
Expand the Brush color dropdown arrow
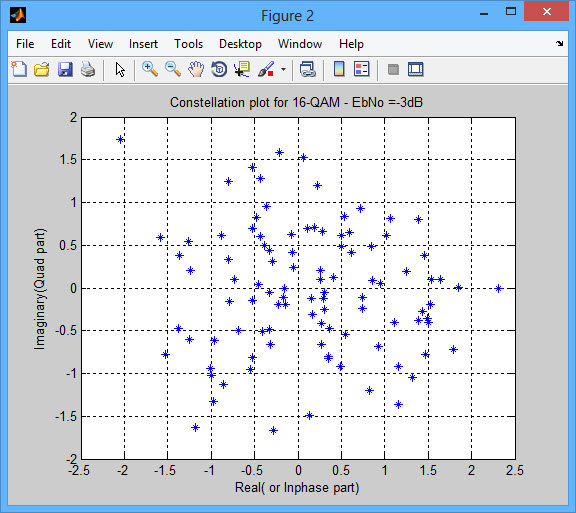[283, 69]
